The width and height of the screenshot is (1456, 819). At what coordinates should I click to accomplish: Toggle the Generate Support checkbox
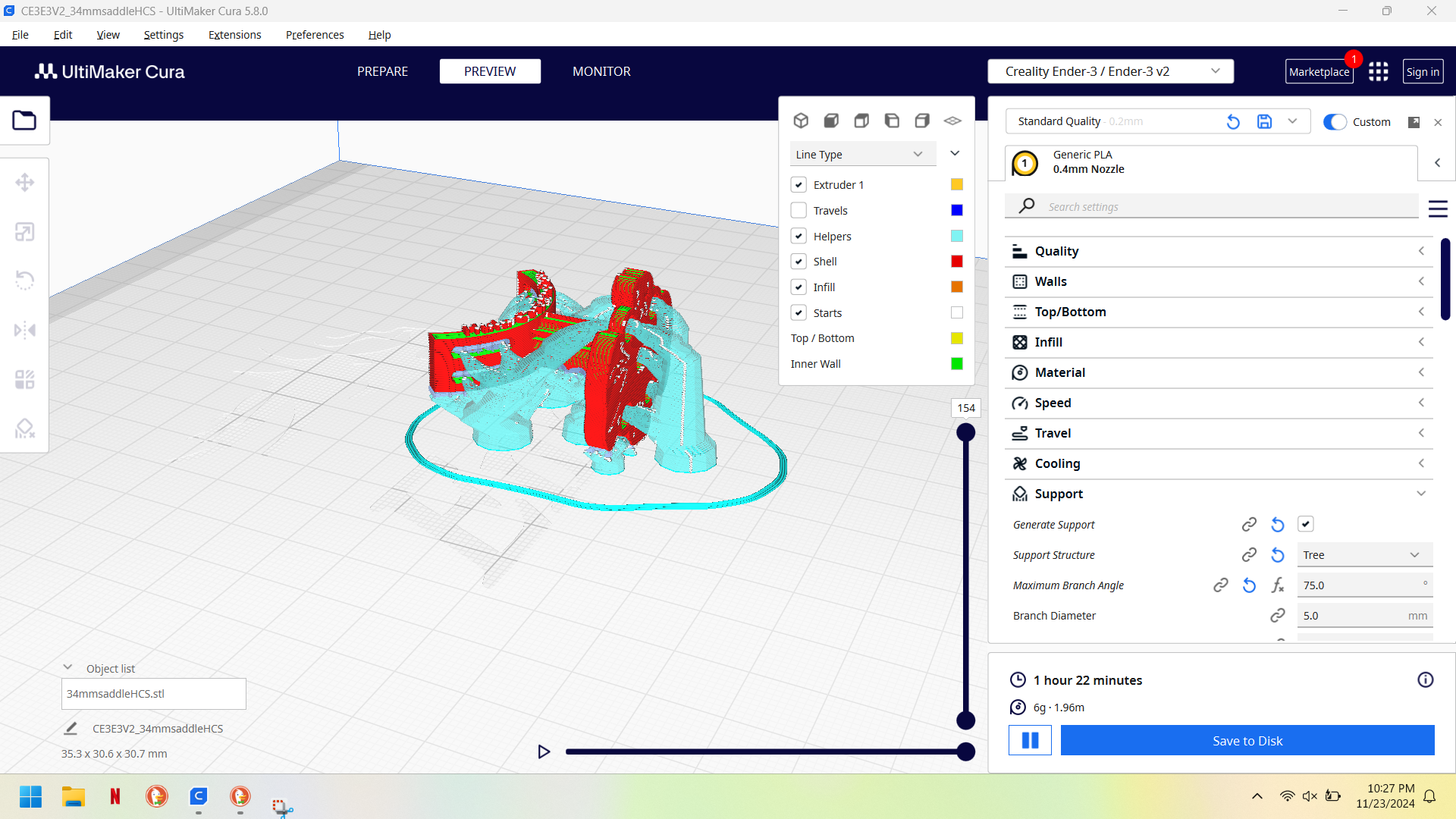point(1306,524)
